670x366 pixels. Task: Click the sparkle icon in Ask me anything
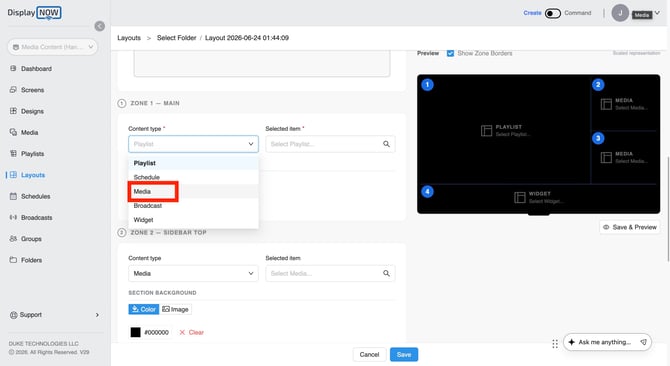[x=571, y=342]
